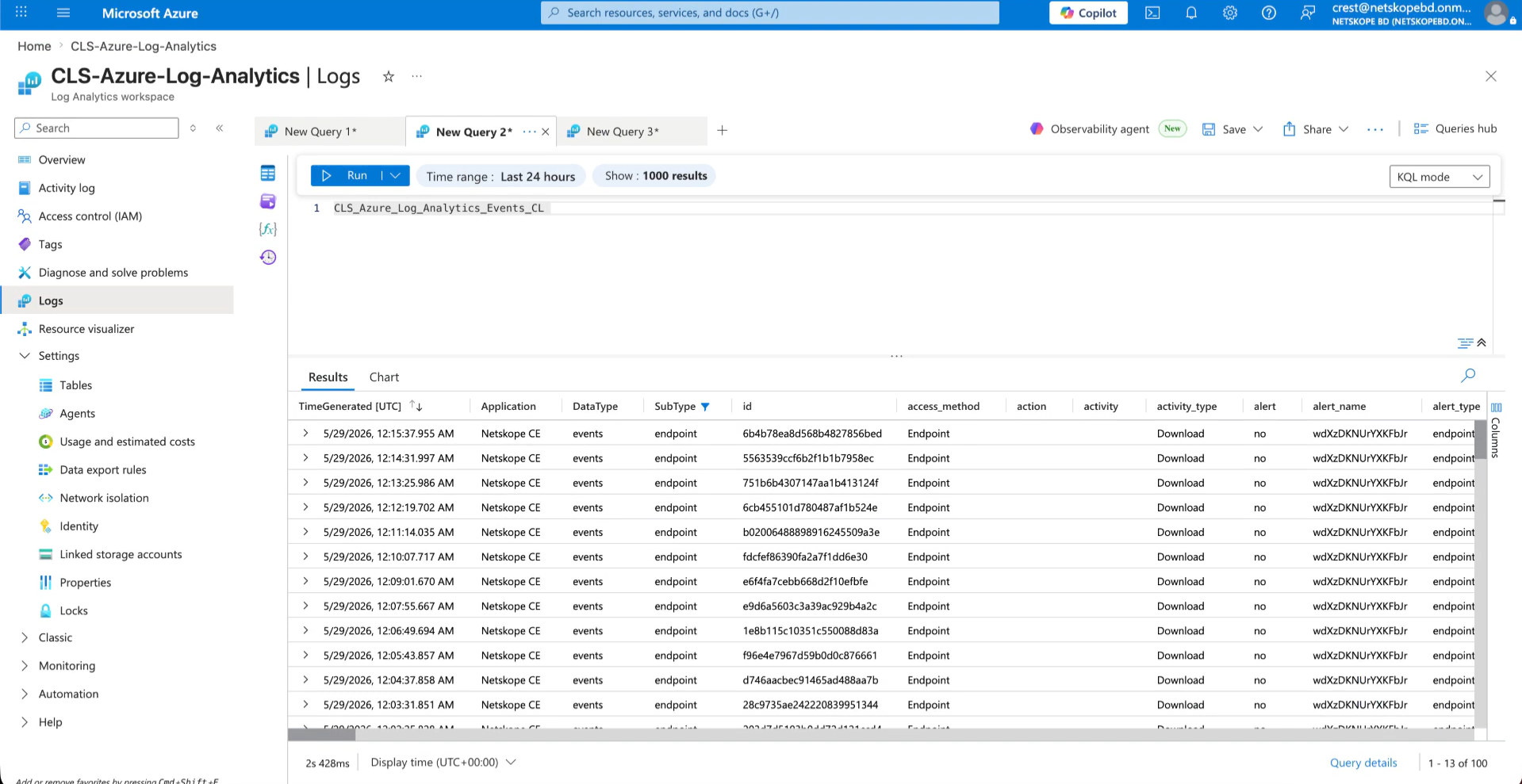
Task: Add a new query tab
Action: (722, 130)
